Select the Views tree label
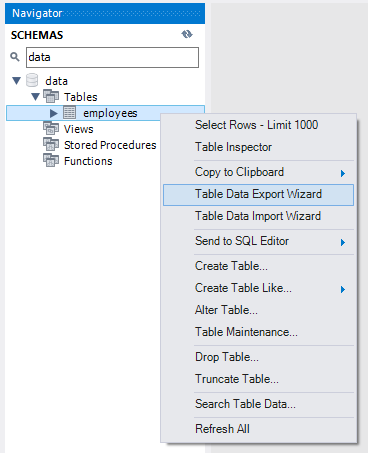This screenshot has width=368, height=453. tap(79, 129)
